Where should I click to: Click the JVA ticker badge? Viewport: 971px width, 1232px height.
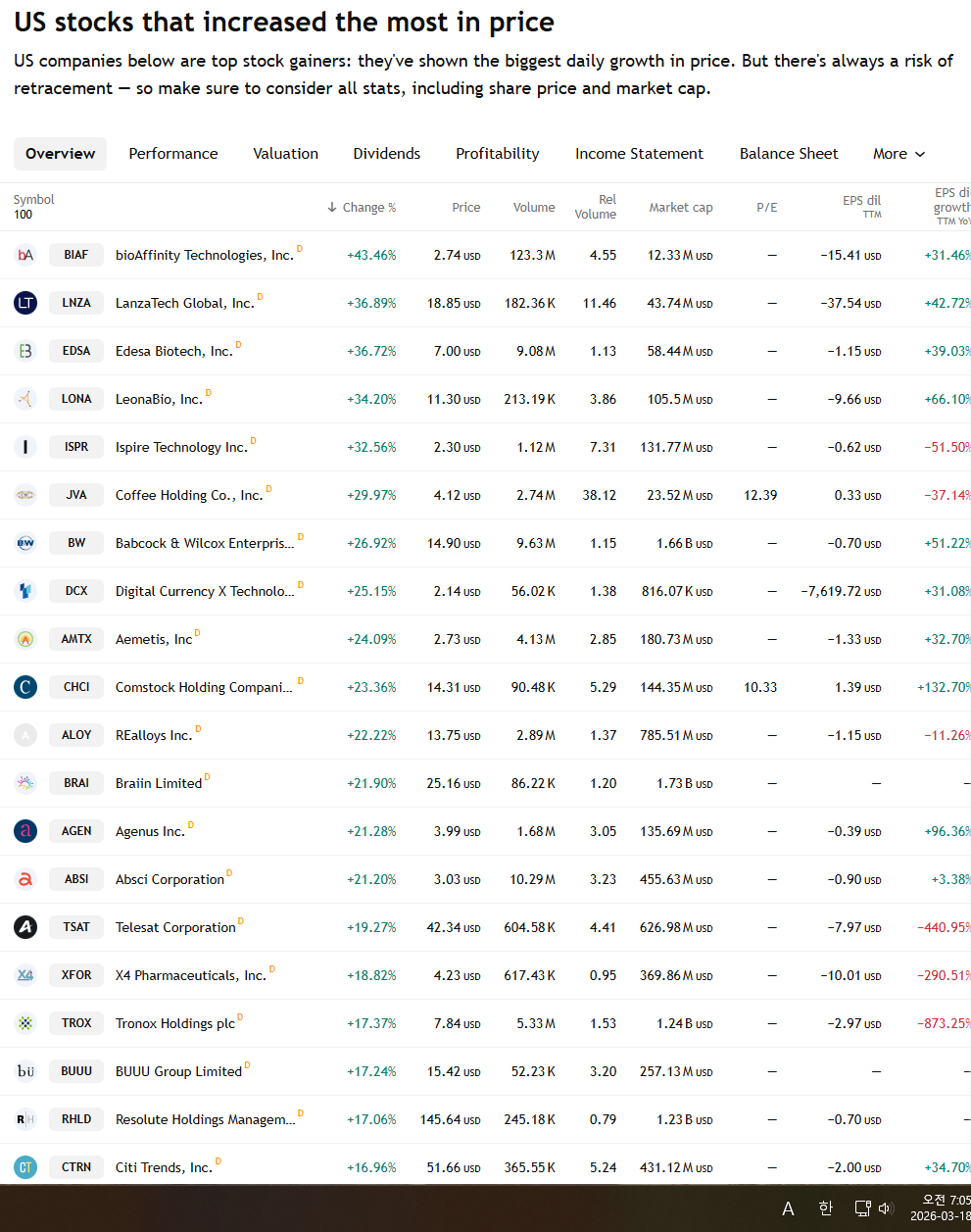point(76,495)
